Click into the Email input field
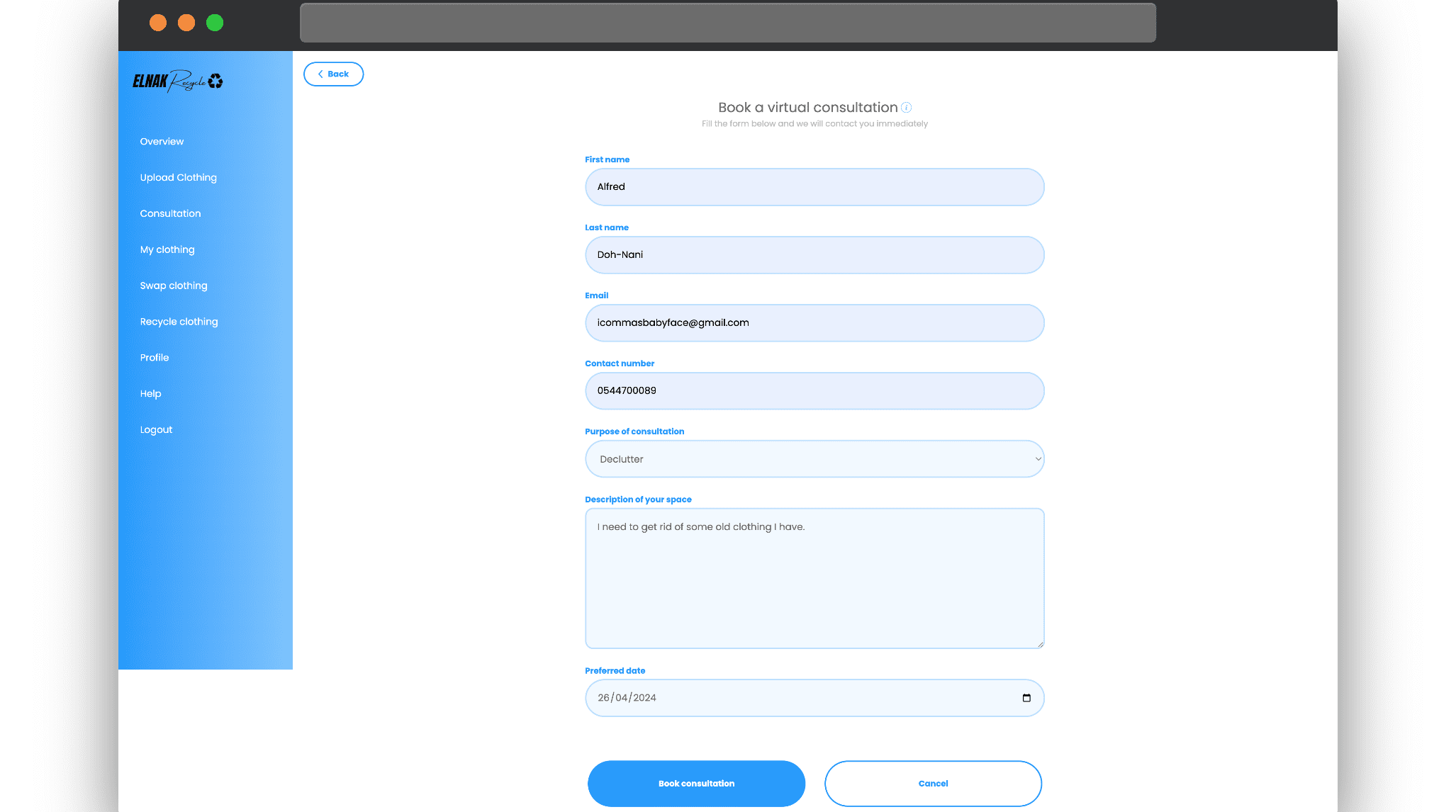This screenshot has height=812, width=1456. [x=814, y=323]
